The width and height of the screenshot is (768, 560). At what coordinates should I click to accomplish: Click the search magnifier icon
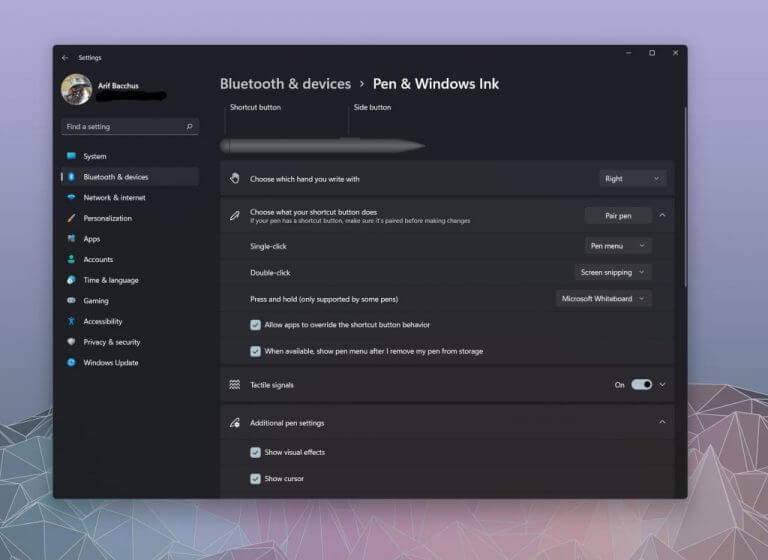190,126
